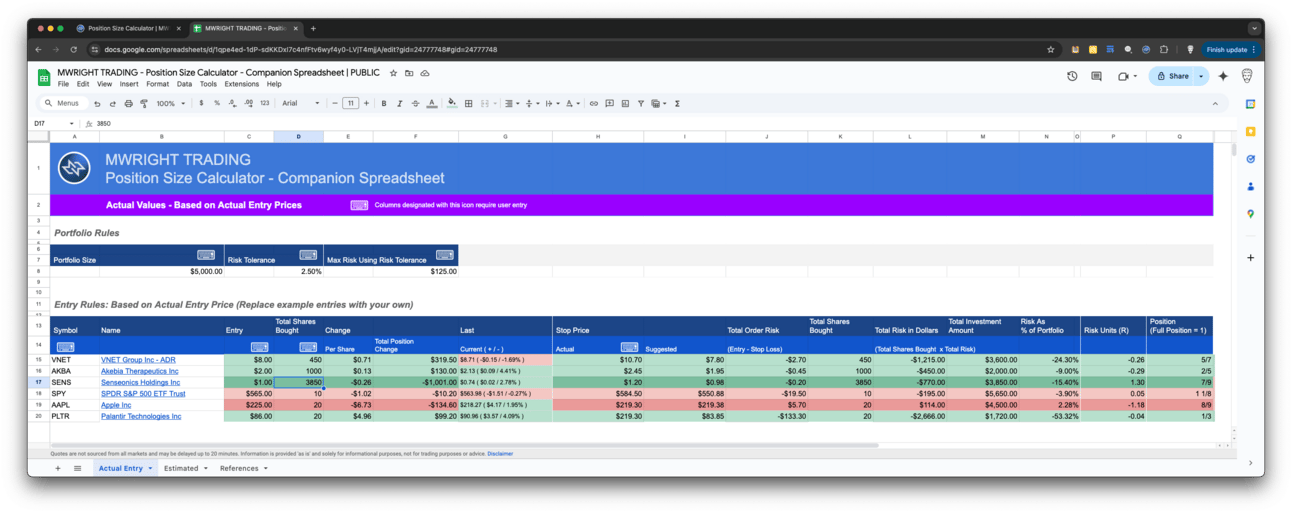
Task: Open the All Sheets list button
Action: 77,468
